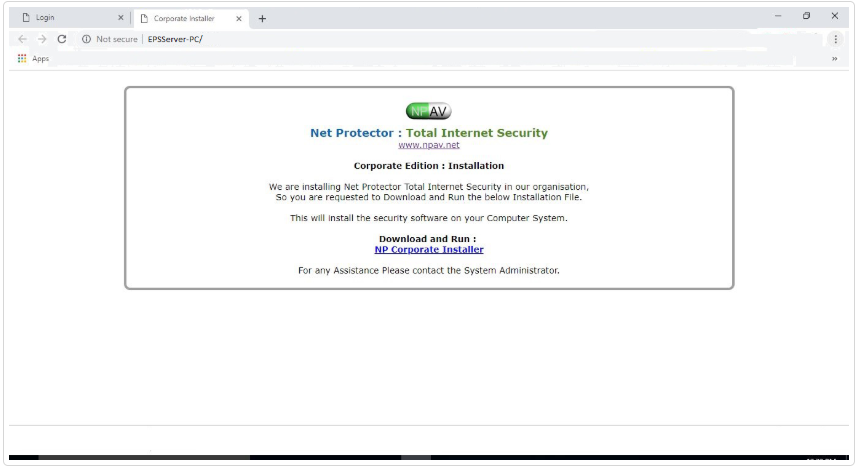Expand the bookmarks overflow chevron
The width and height of the screenshot is (857, 469).
click(834, 59)
